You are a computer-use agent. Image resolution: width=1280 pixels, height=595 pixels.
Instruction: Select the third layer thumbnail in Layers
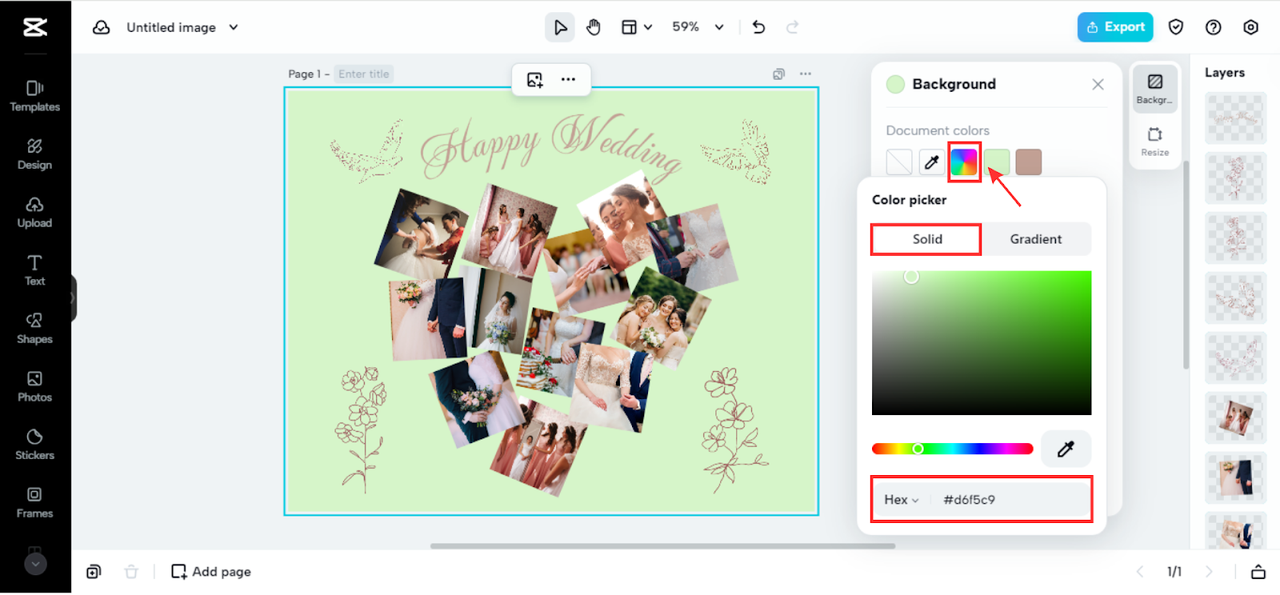click(x=1236, y=238)
